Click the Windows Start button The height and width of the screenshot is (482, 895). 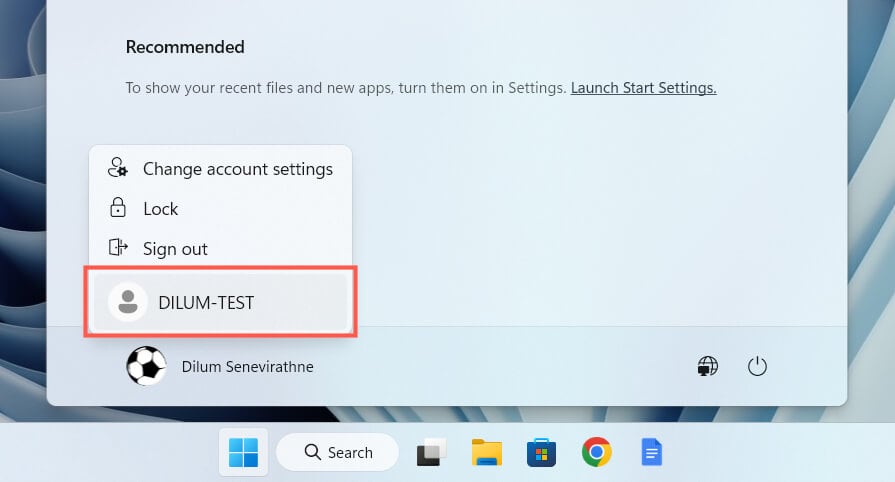243,453
